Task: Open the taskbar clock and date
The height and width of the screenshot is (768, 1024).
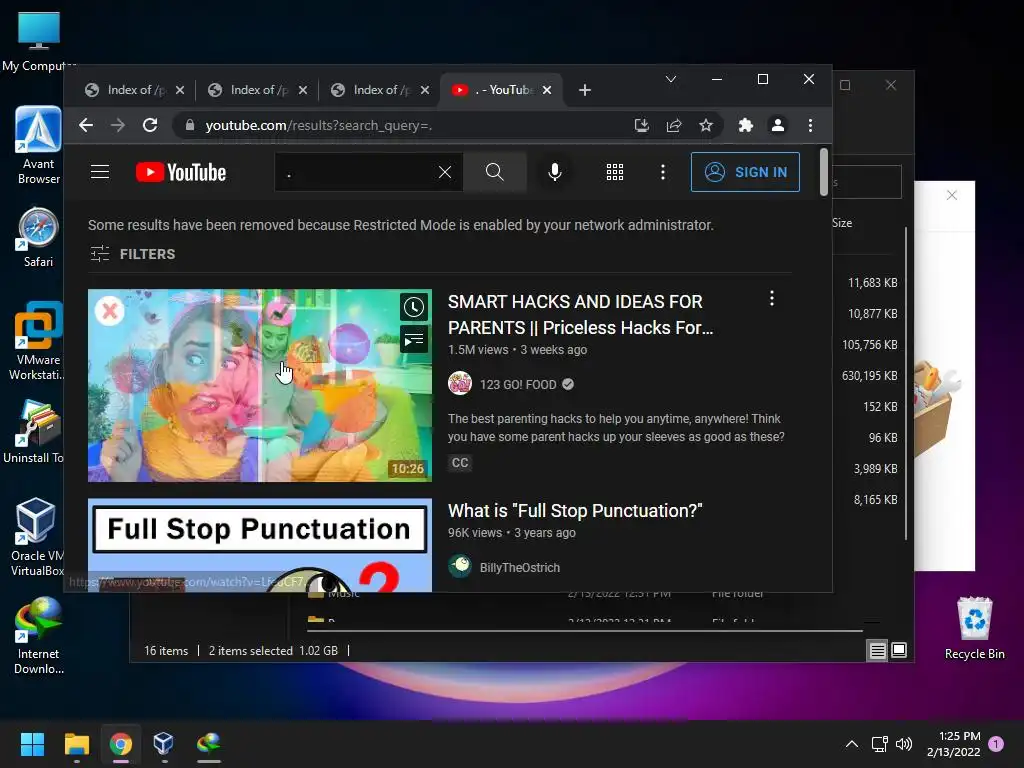Action: (953, 744)
